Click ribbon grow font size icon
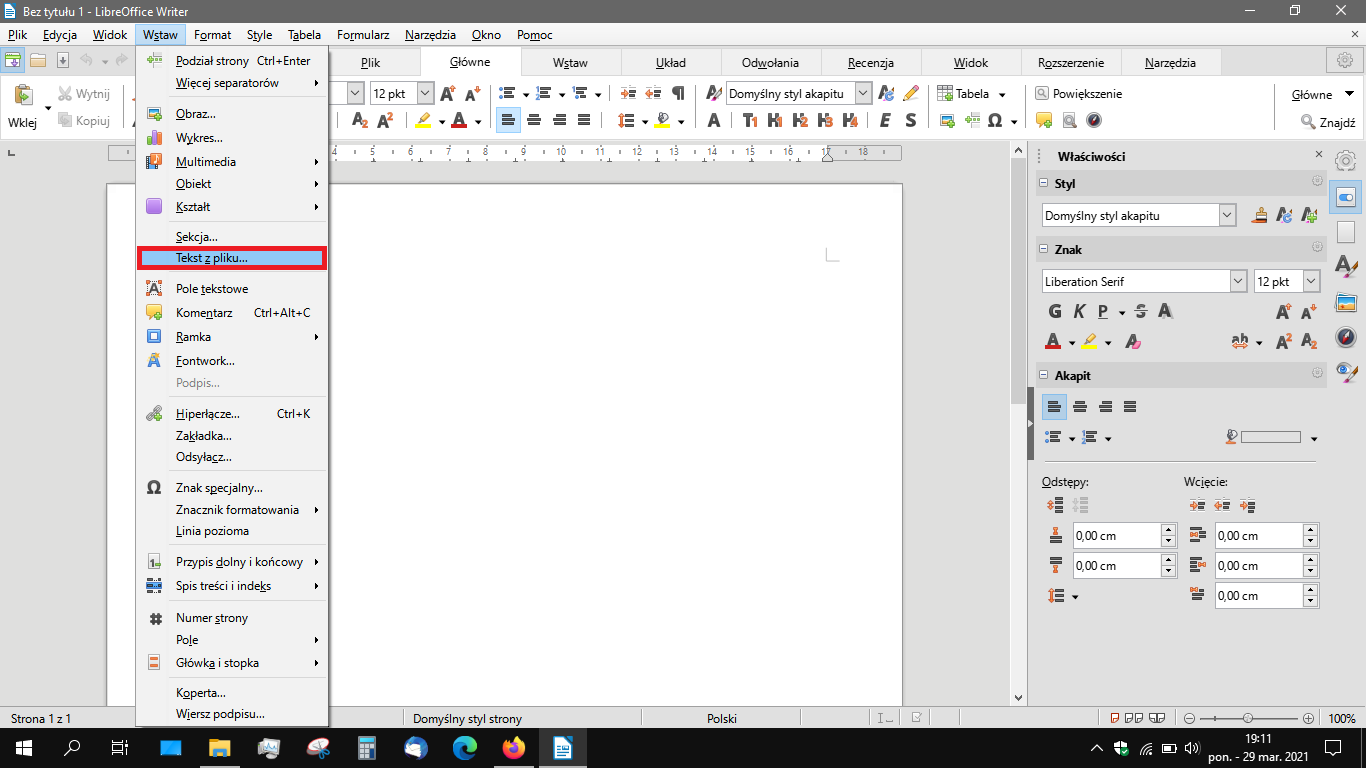 (448, 93)
